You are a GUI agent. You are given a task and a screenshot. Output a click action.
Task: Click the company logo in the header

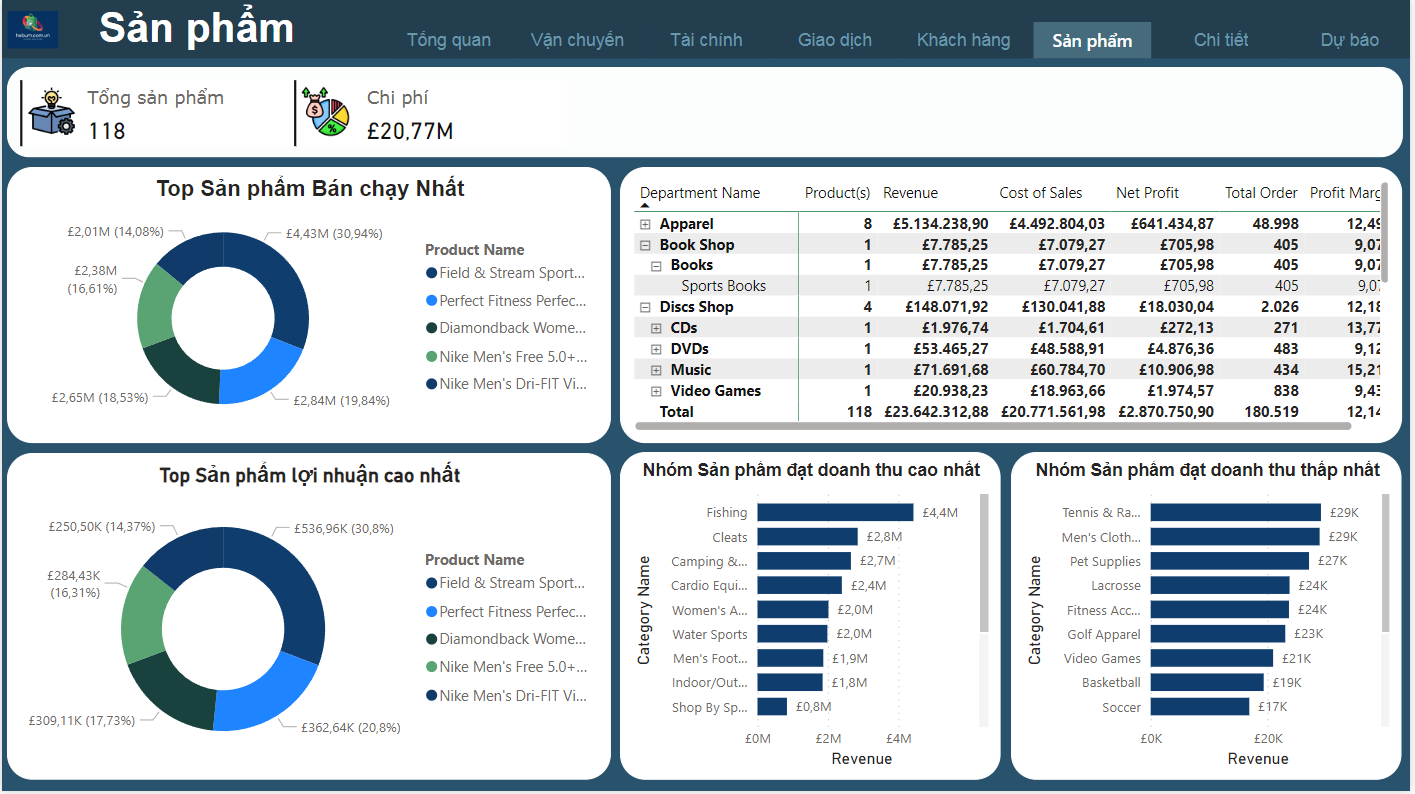click(32, 29)
